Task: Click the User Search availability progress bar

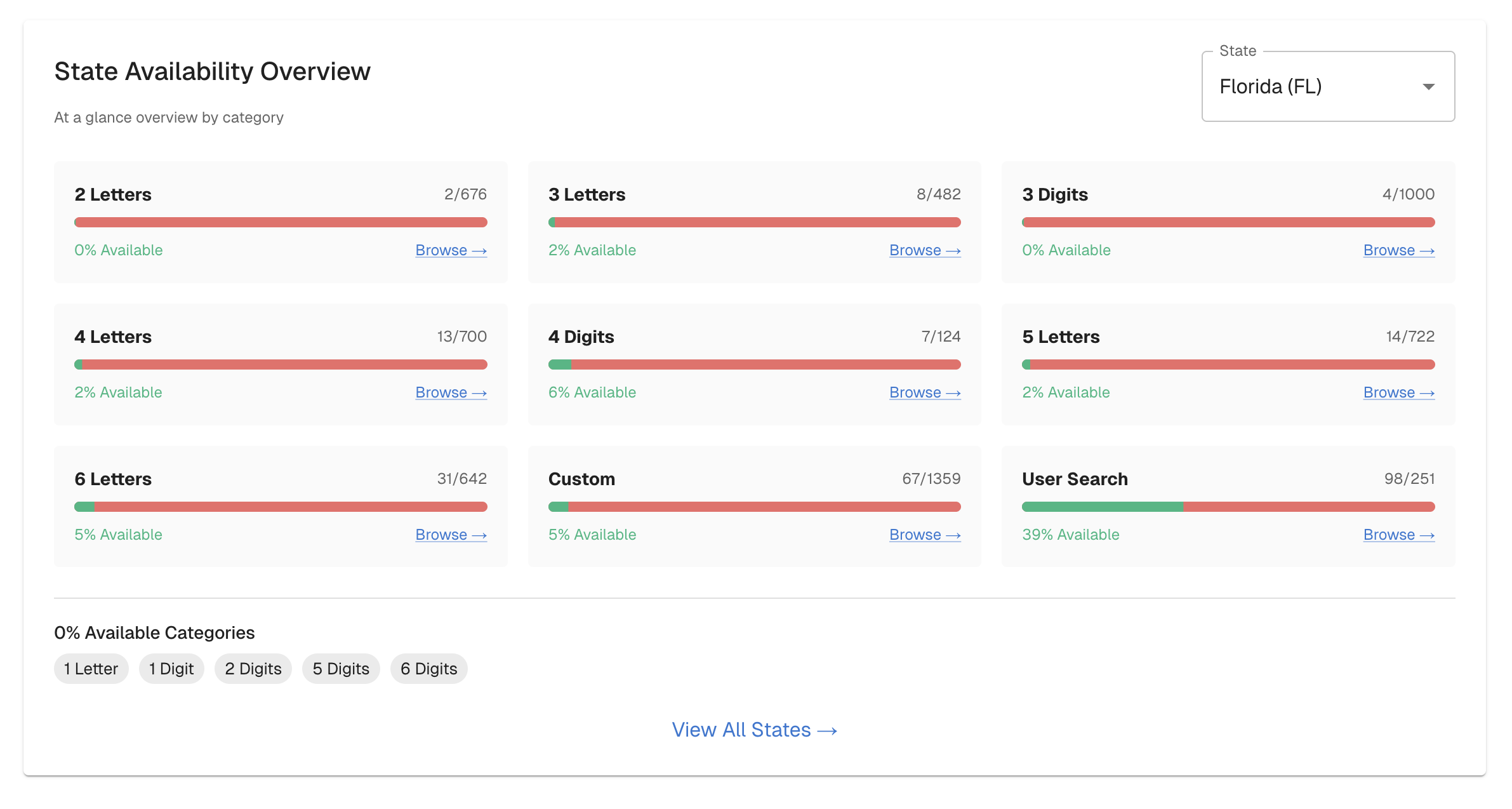Action: point(1228,507)
